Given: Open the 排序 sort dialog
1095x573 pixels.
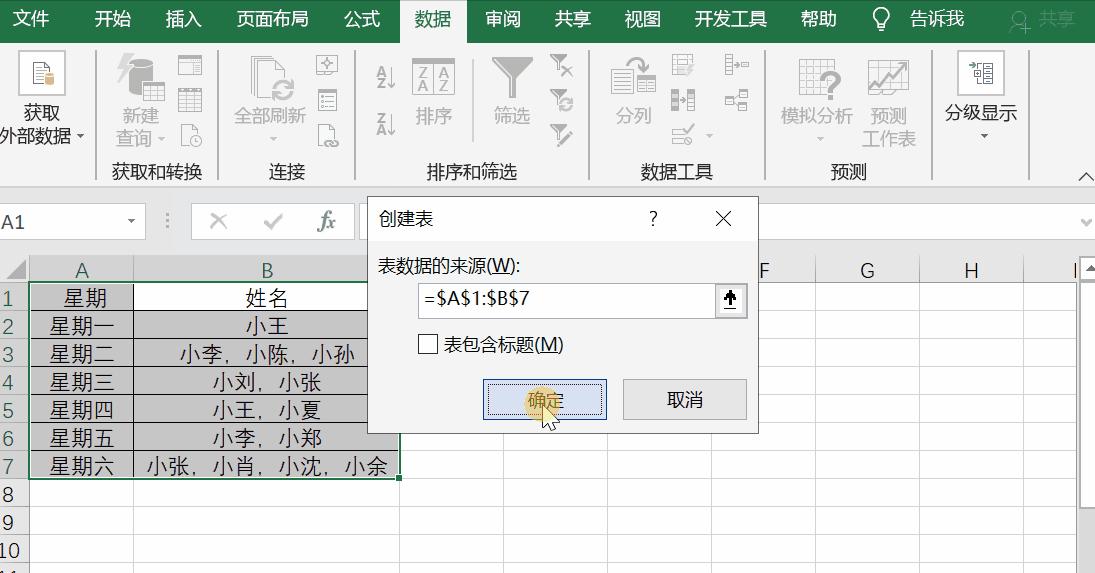Looking at the screenshot, I should coord(433,92).
